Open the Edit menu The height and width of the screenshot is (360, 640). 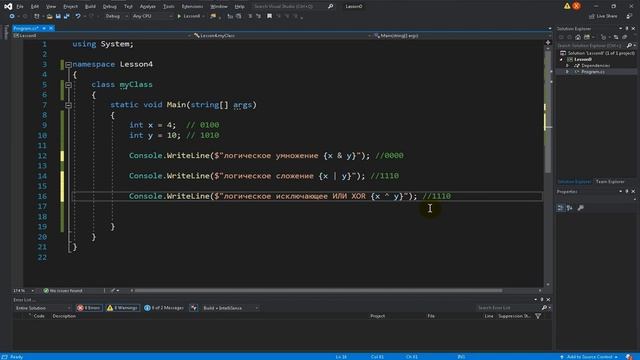(x=35, y=7)
